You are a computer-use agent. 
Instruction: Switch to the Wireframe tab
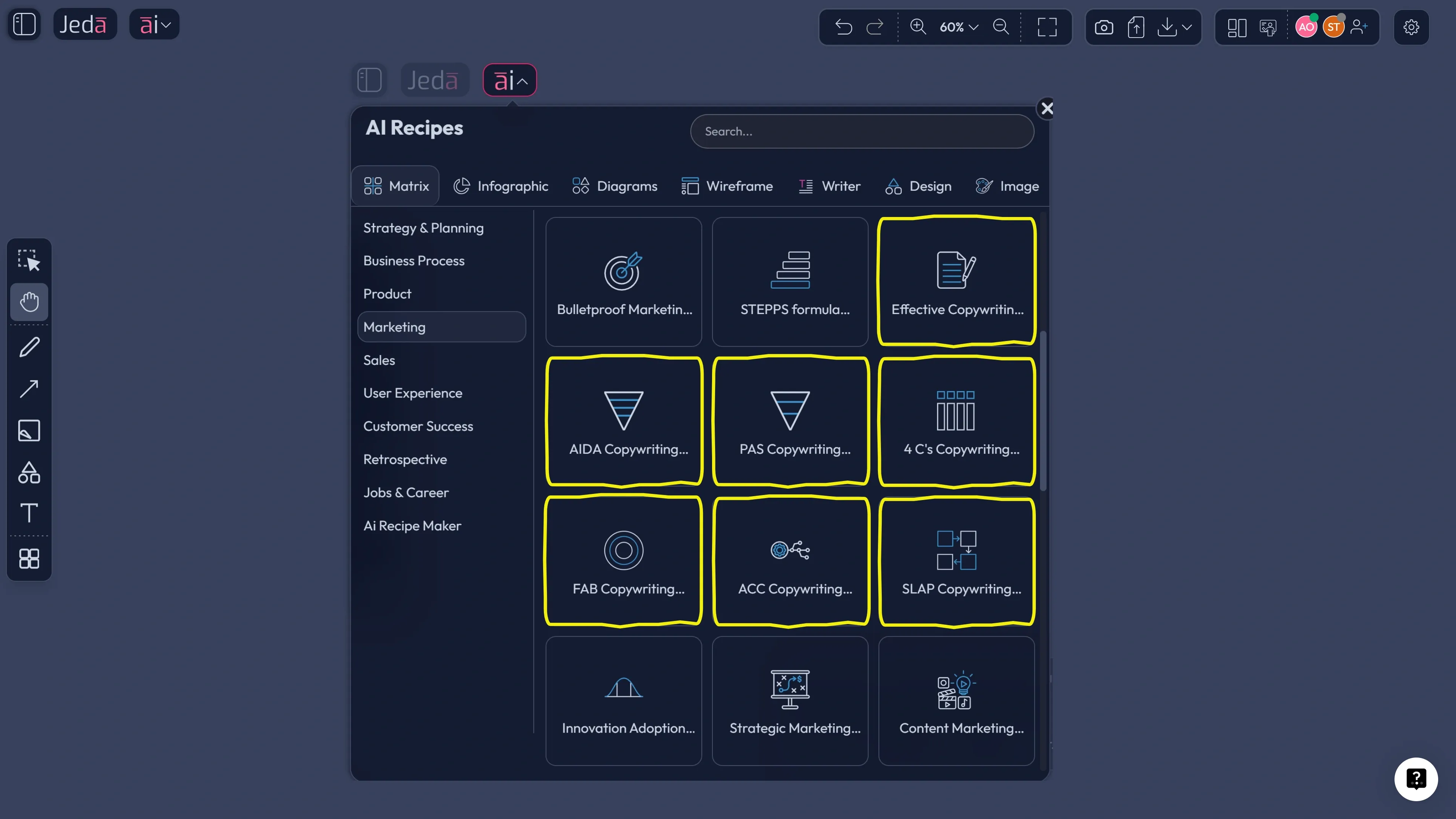click(x=728, y=186)
